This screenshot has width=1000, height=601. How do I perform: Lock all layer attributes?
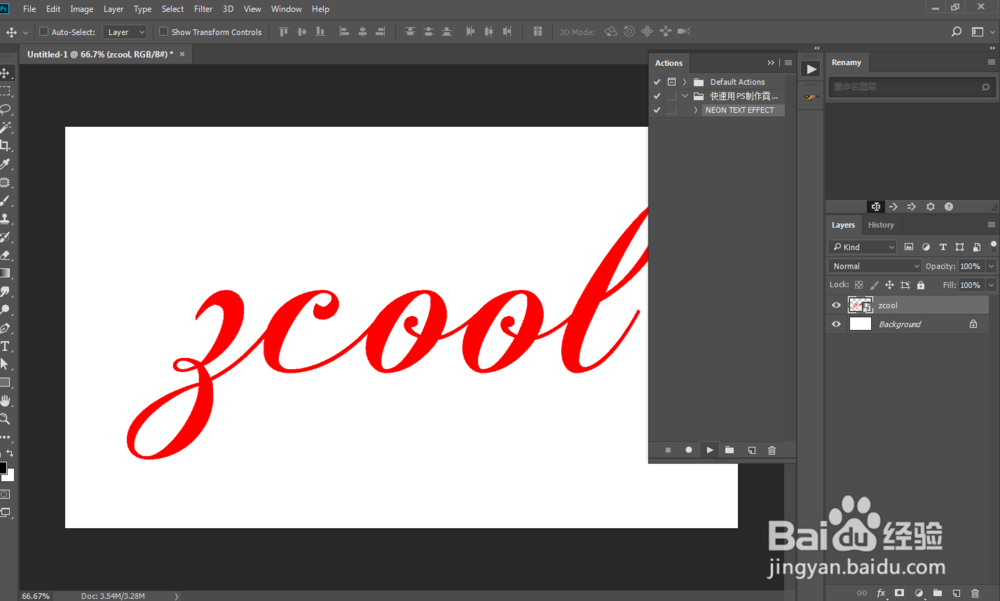point(920,285)
